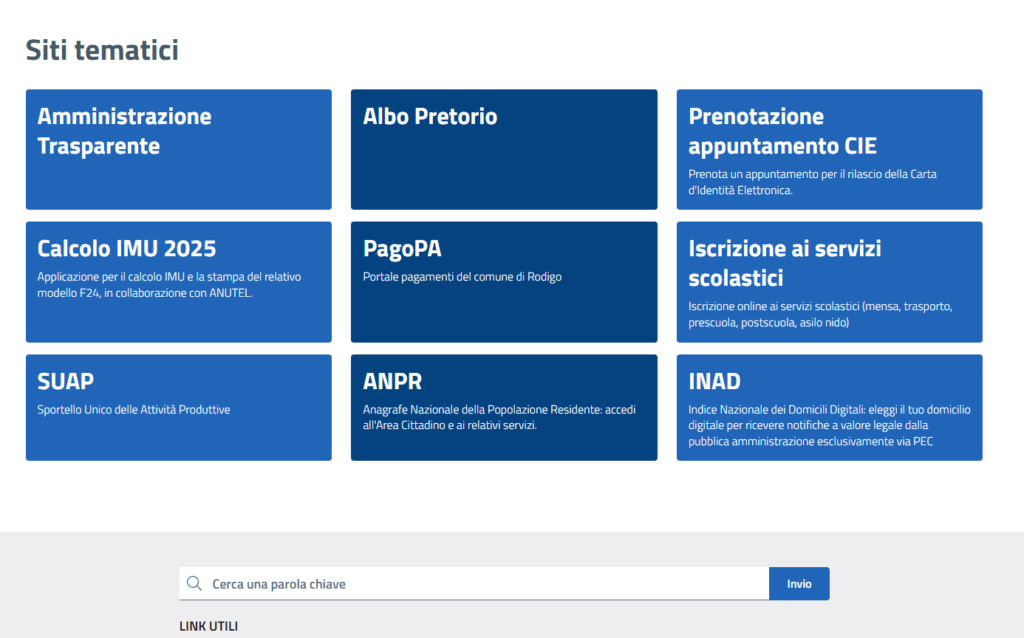The width and height of the screenshot is (1024, 638).
Task: Click 'Portale pagamenti del comune di Rodigo' text
Action: (462, 277)
